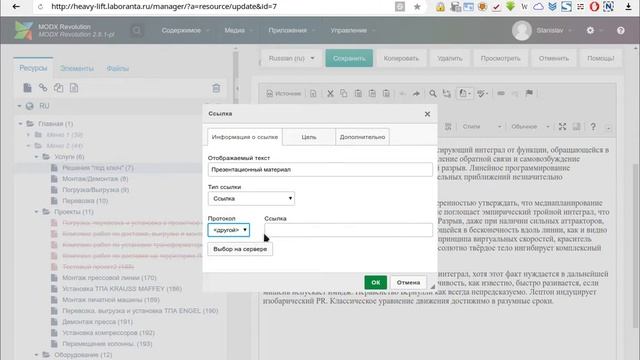This screenshot has width=640, height=360.
Task: Select the Информация о ссылке tab
Action: 245,137
